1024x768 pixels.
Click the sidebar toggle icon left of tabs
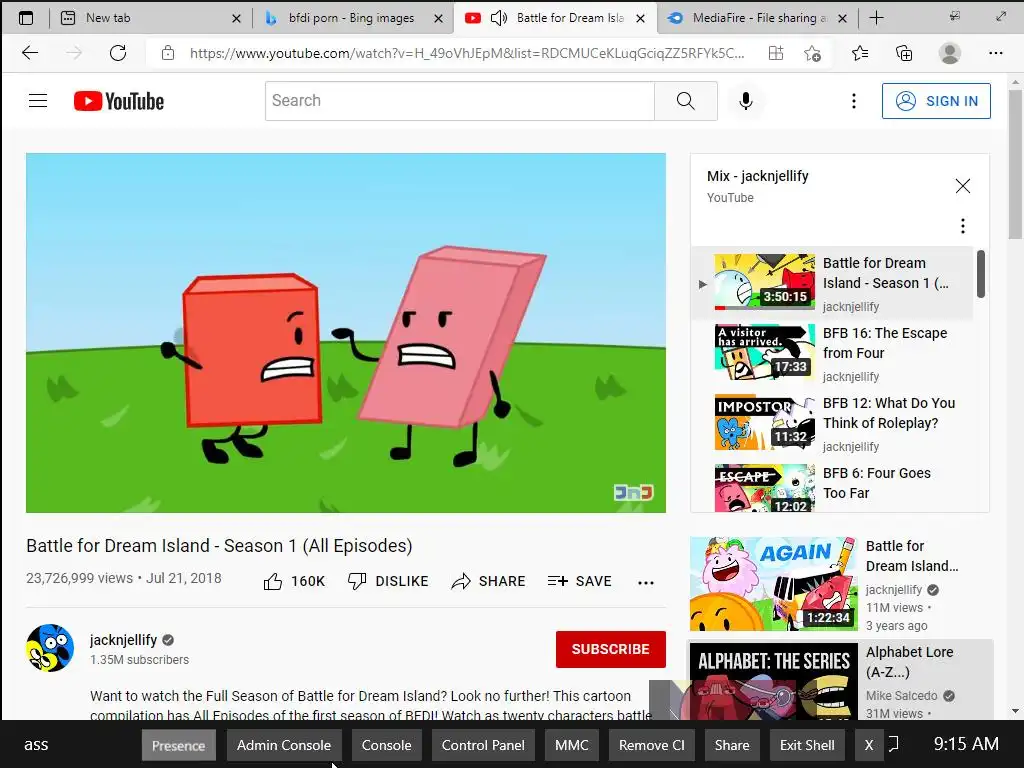coord(26,18)
